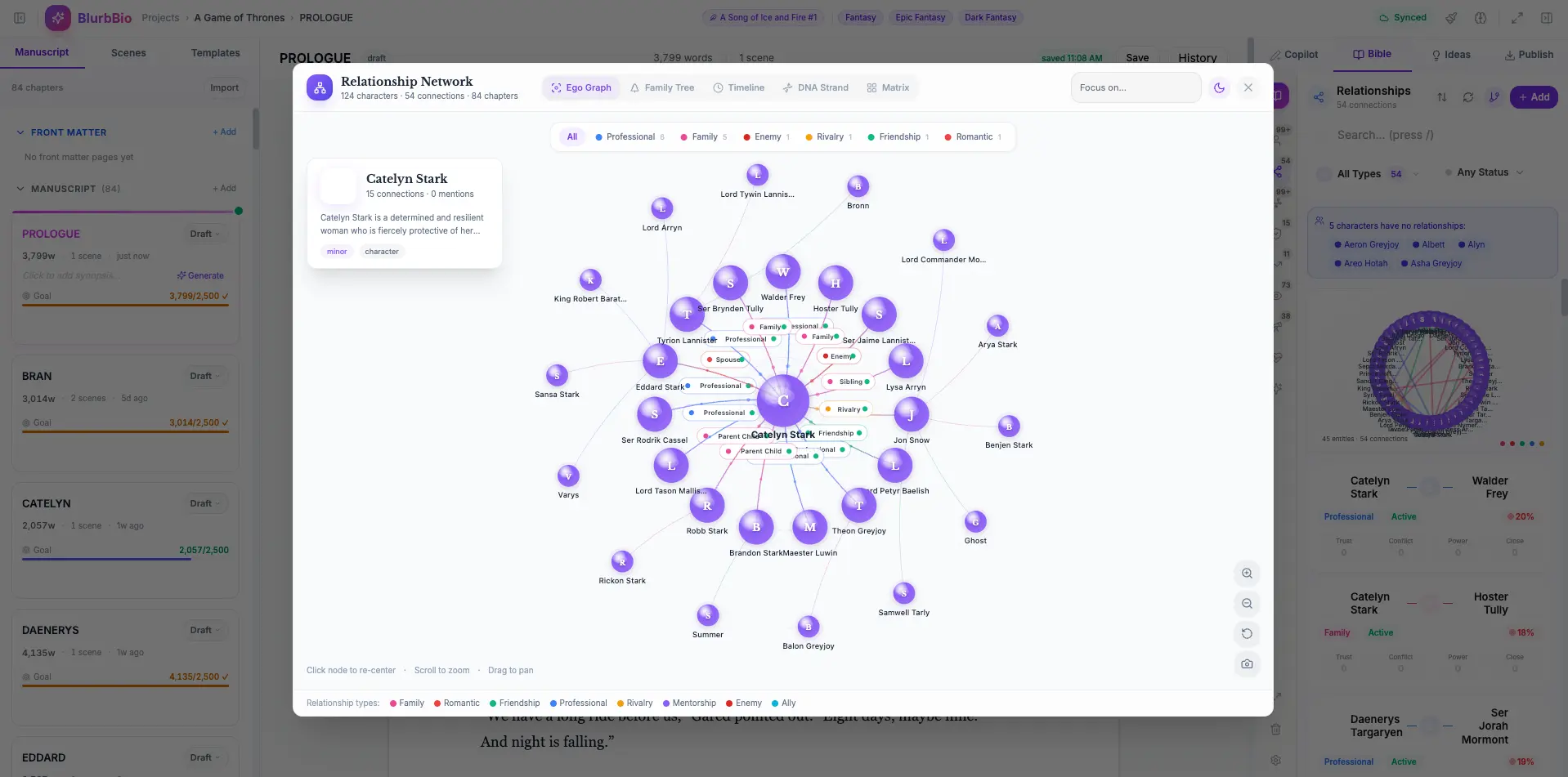Viewport: 1568px width, 777px height.
Task: Click the Sansa Stark node
Action: pos(557,376)
